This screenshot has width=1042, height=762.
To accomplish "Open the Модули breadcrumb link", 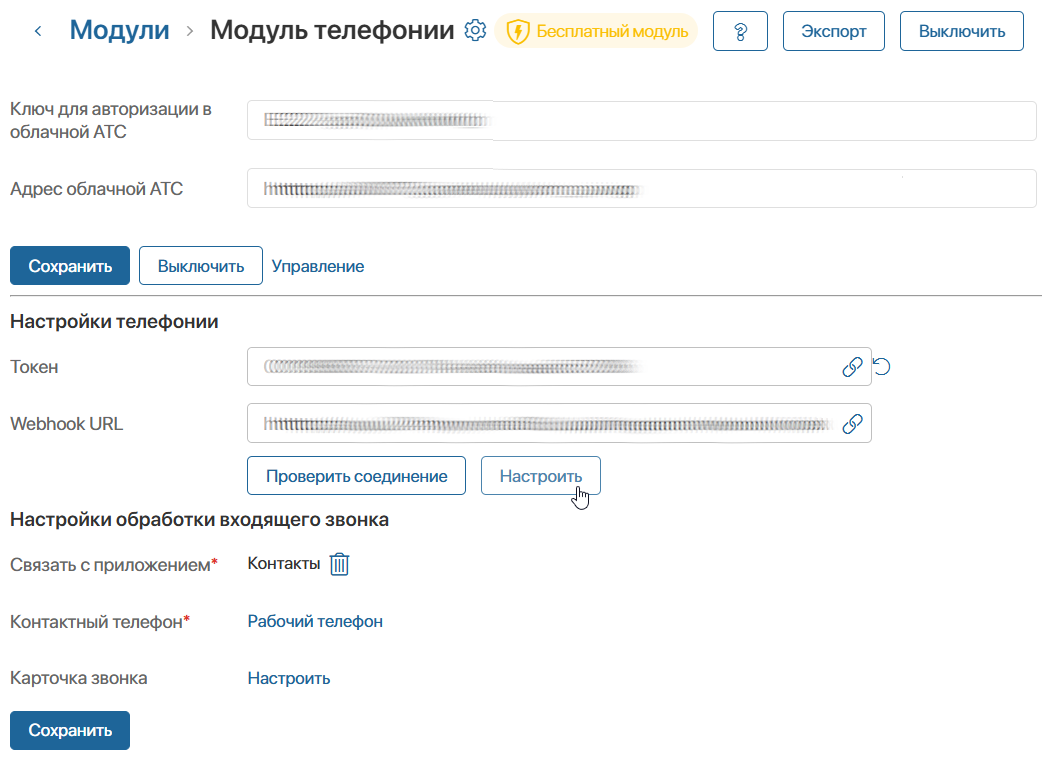I will (120, 31).
